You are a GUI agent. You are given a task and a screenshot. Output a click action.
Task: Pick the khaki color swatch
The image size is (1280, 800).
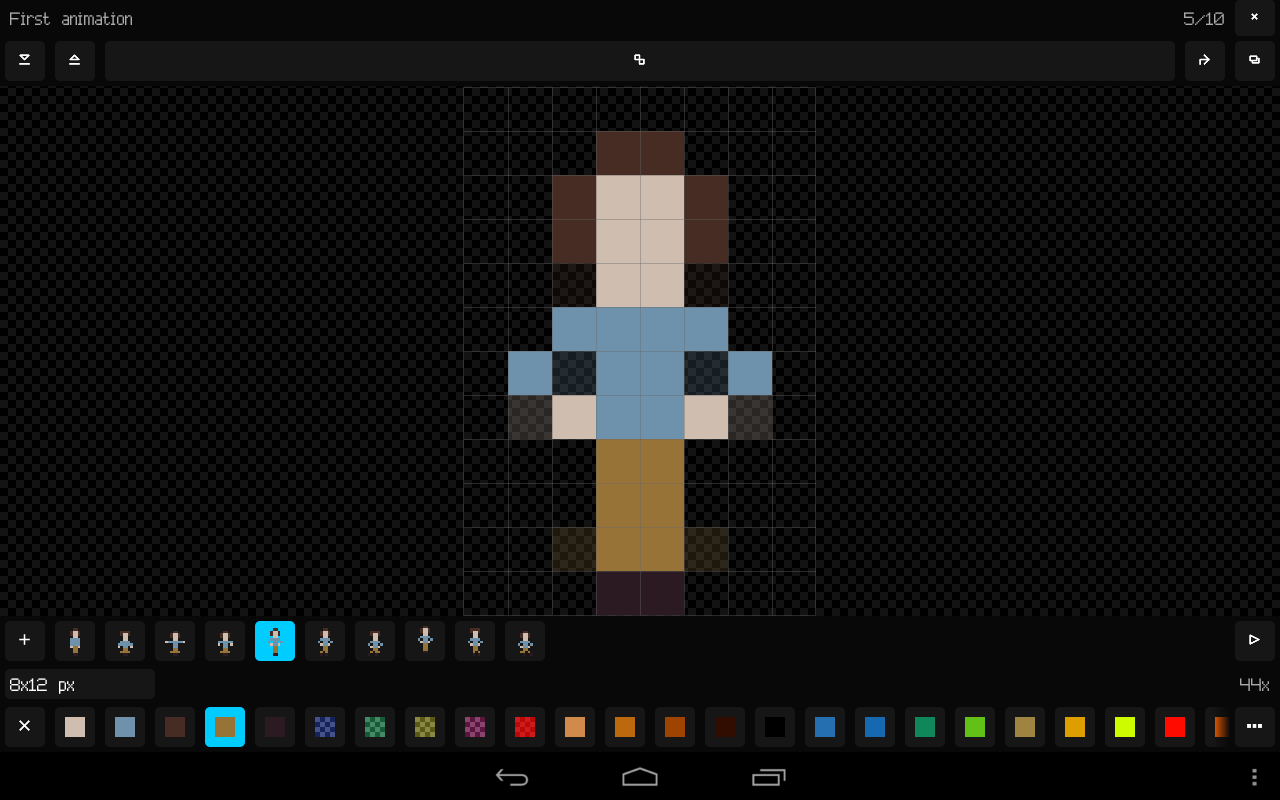coord(1025,727)
